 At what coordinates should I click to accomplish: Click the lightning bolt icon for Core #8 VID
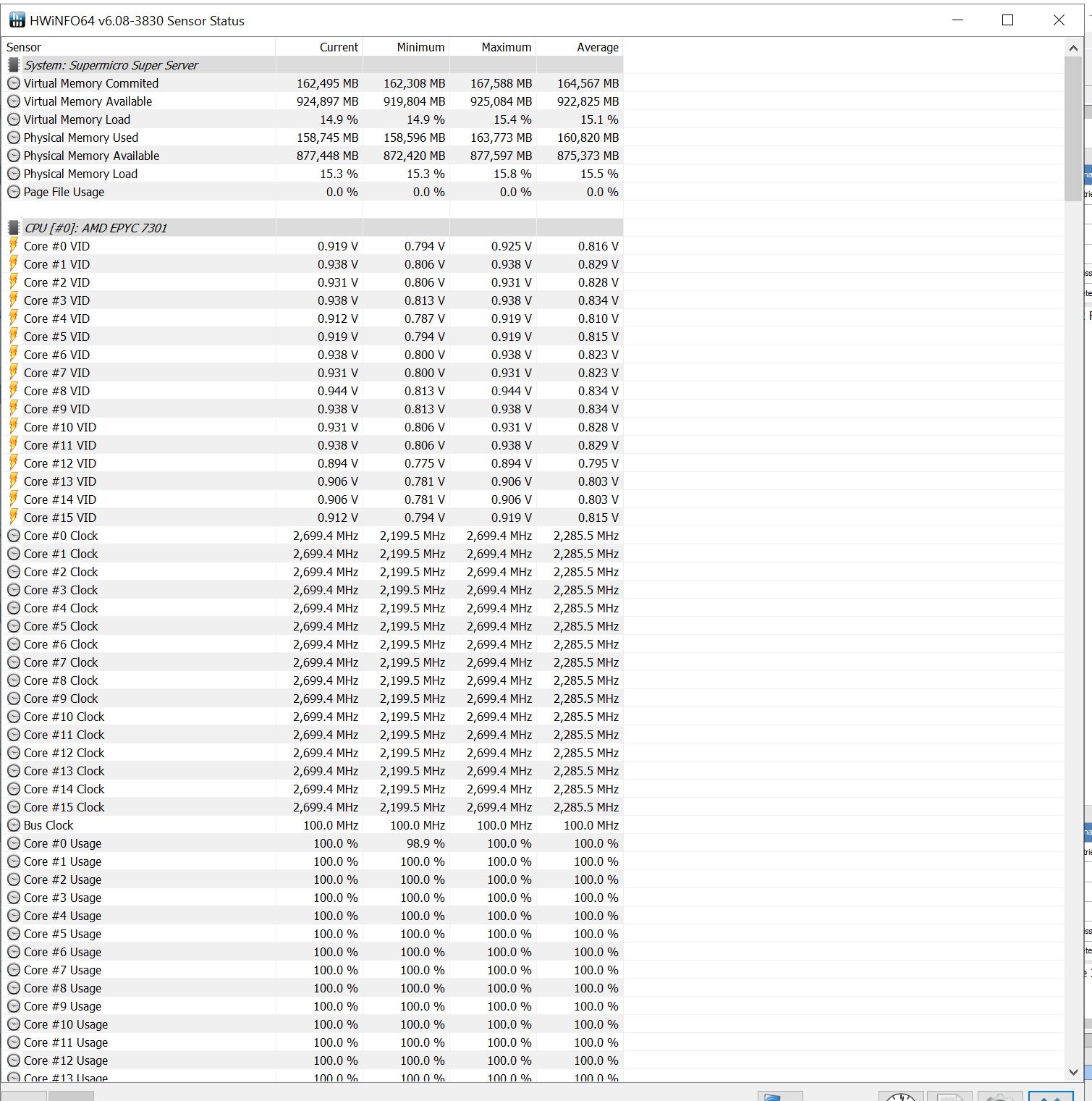coord(14,390)
